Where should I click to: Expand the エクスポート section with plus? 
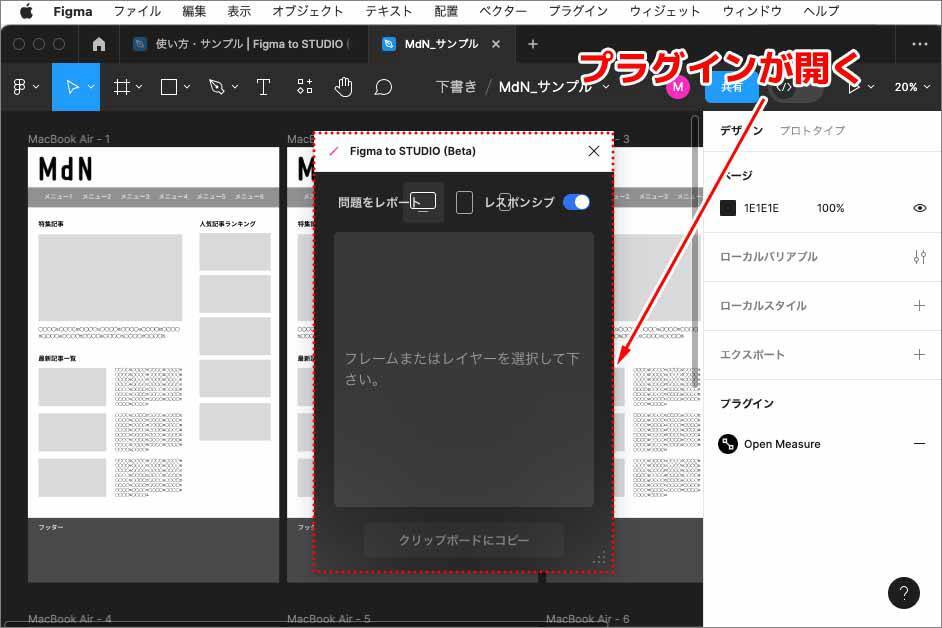[919, 355]
